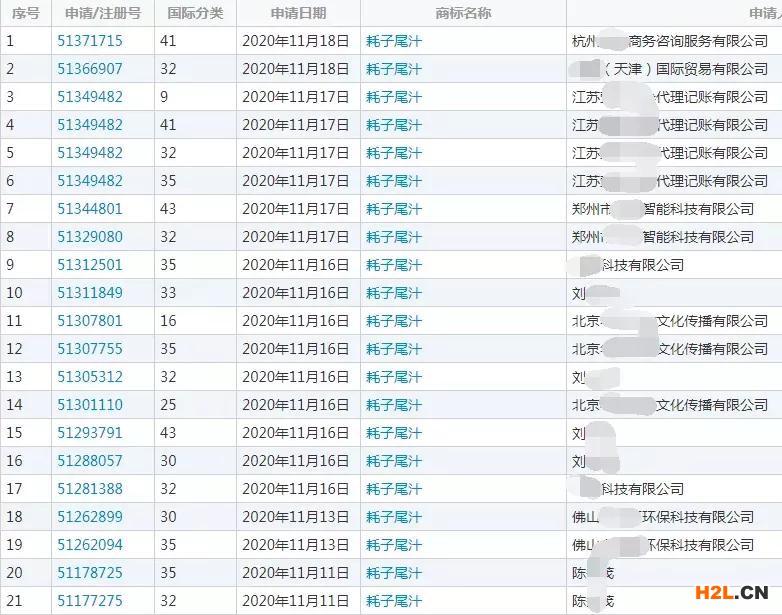Select application number 51329080
The width and height of the screenshot is (782, 615).
tap(90, 237)
